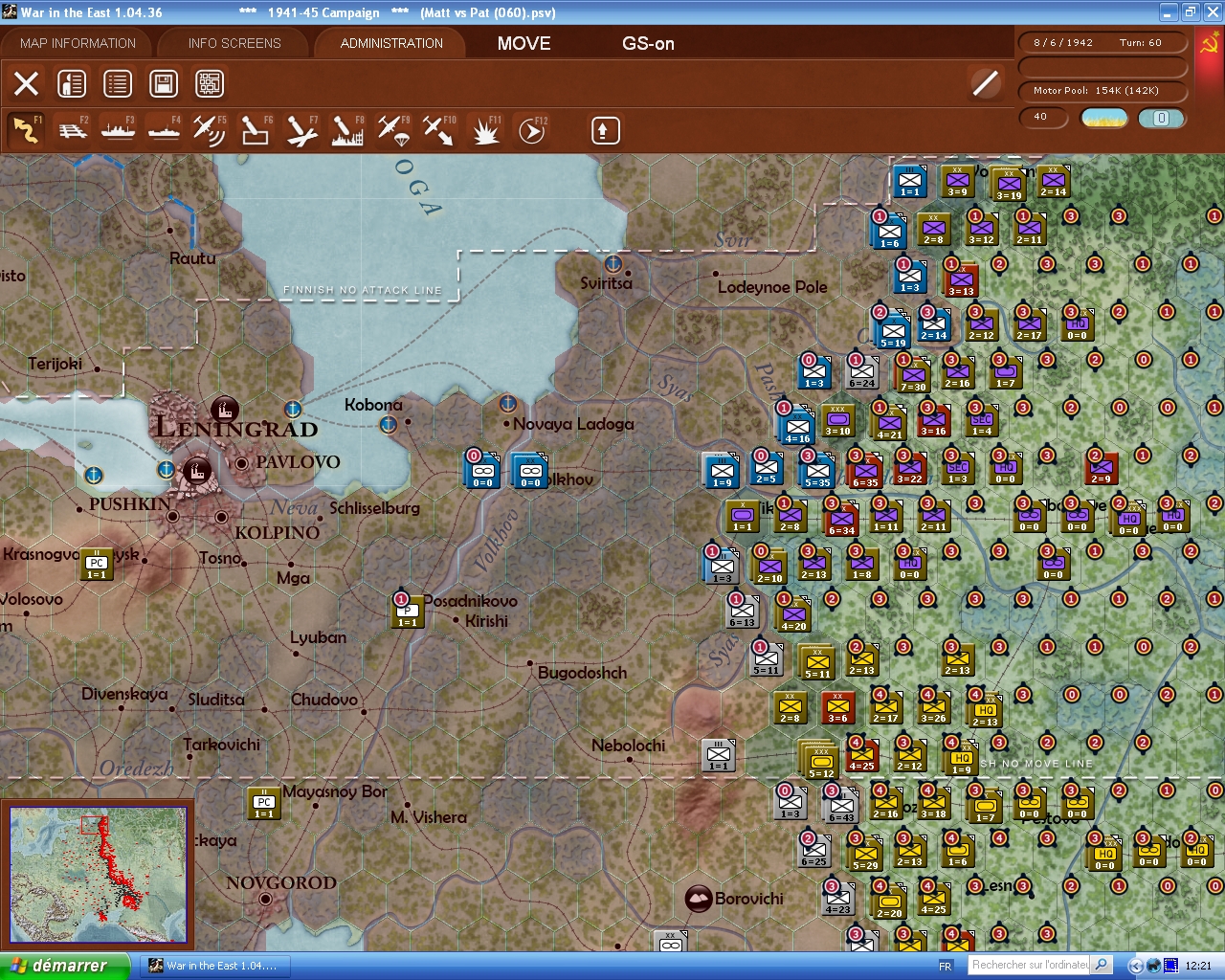1225x980 pixels.
Task: Click the minimap overview thumbnail
Action: click(x=98, y=875)
